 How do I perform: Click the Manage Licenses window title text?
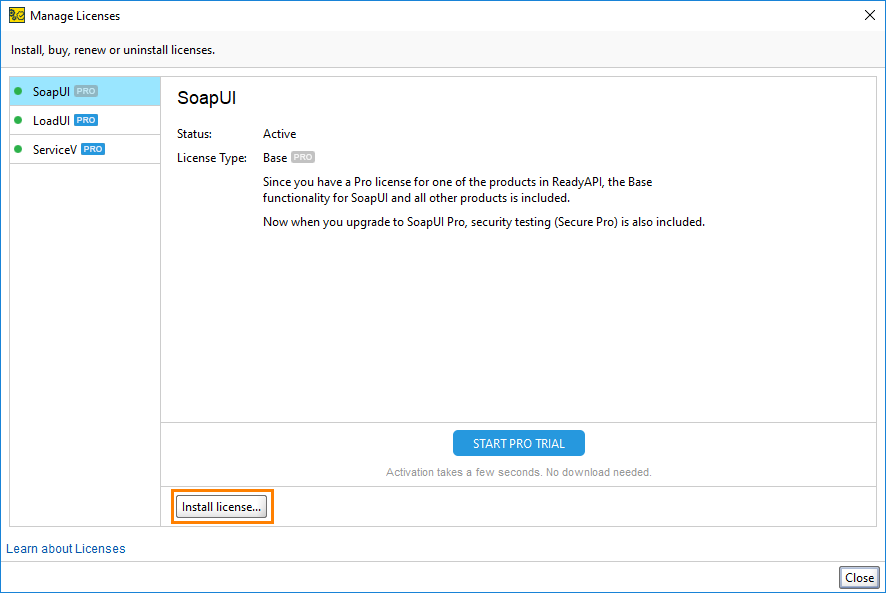point(75,16)
